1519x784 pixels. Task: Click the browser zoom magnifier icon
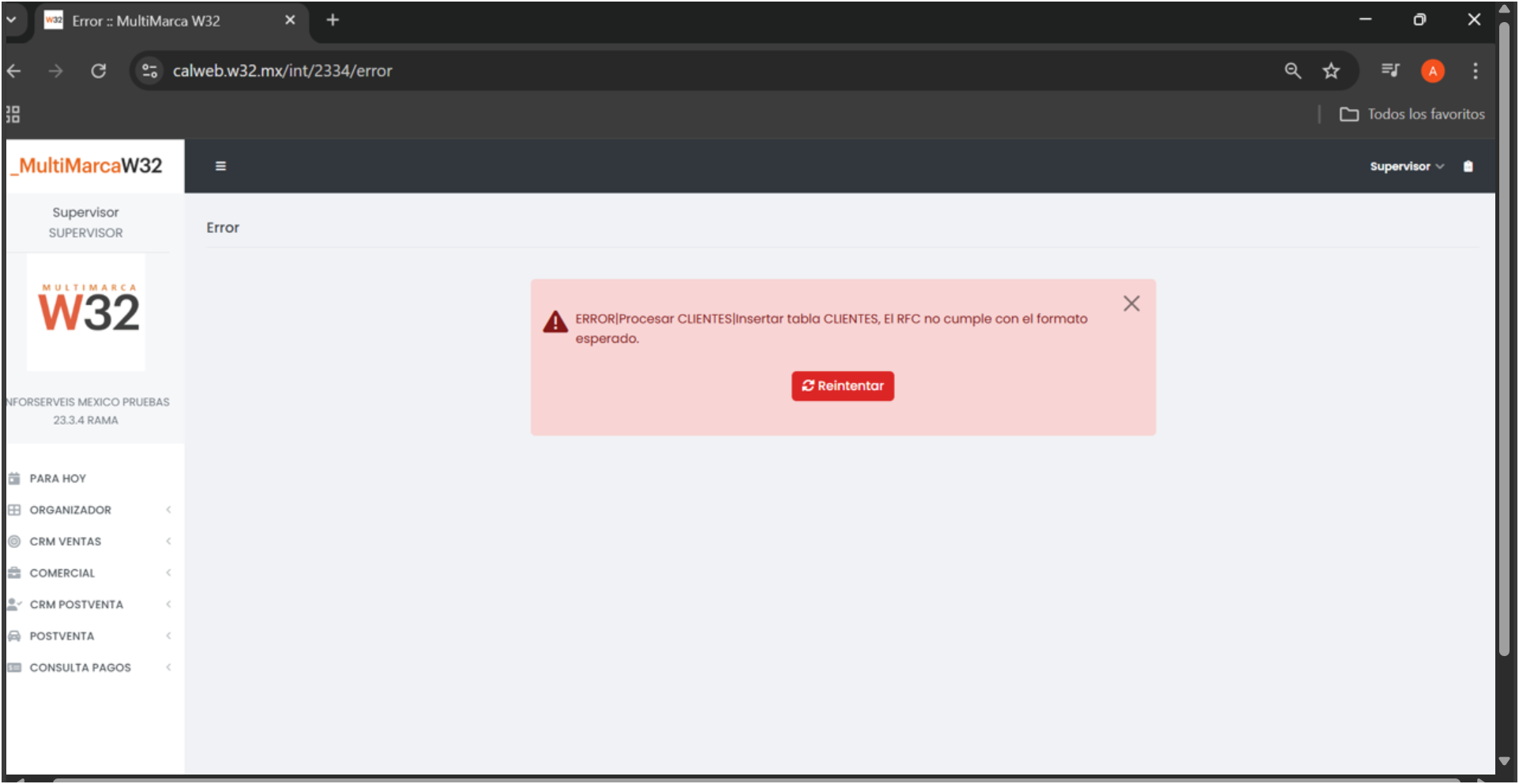tap(1292, 71)
